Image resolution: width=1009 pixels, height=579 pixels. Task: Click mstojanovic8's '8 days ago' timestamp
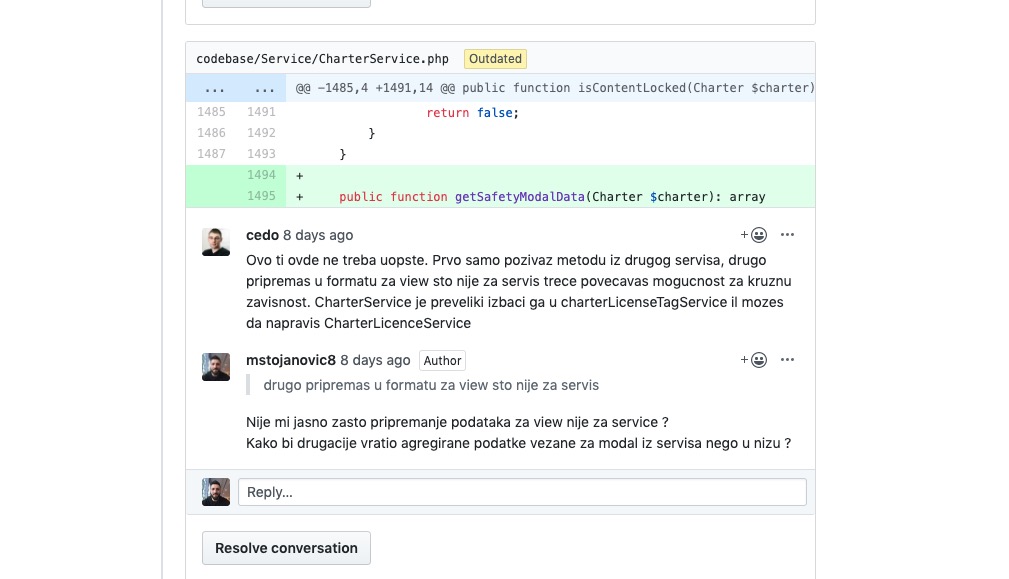click(x=375, y=360)
